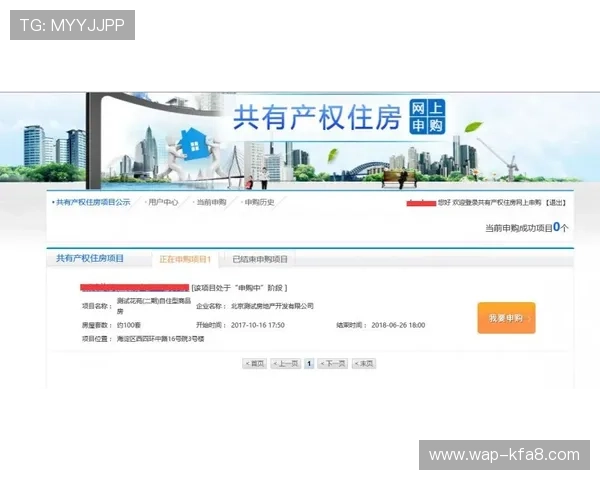Click the 网上申购 blue logo badge
This screenshot has width=600, height=480.
(427, 117)
